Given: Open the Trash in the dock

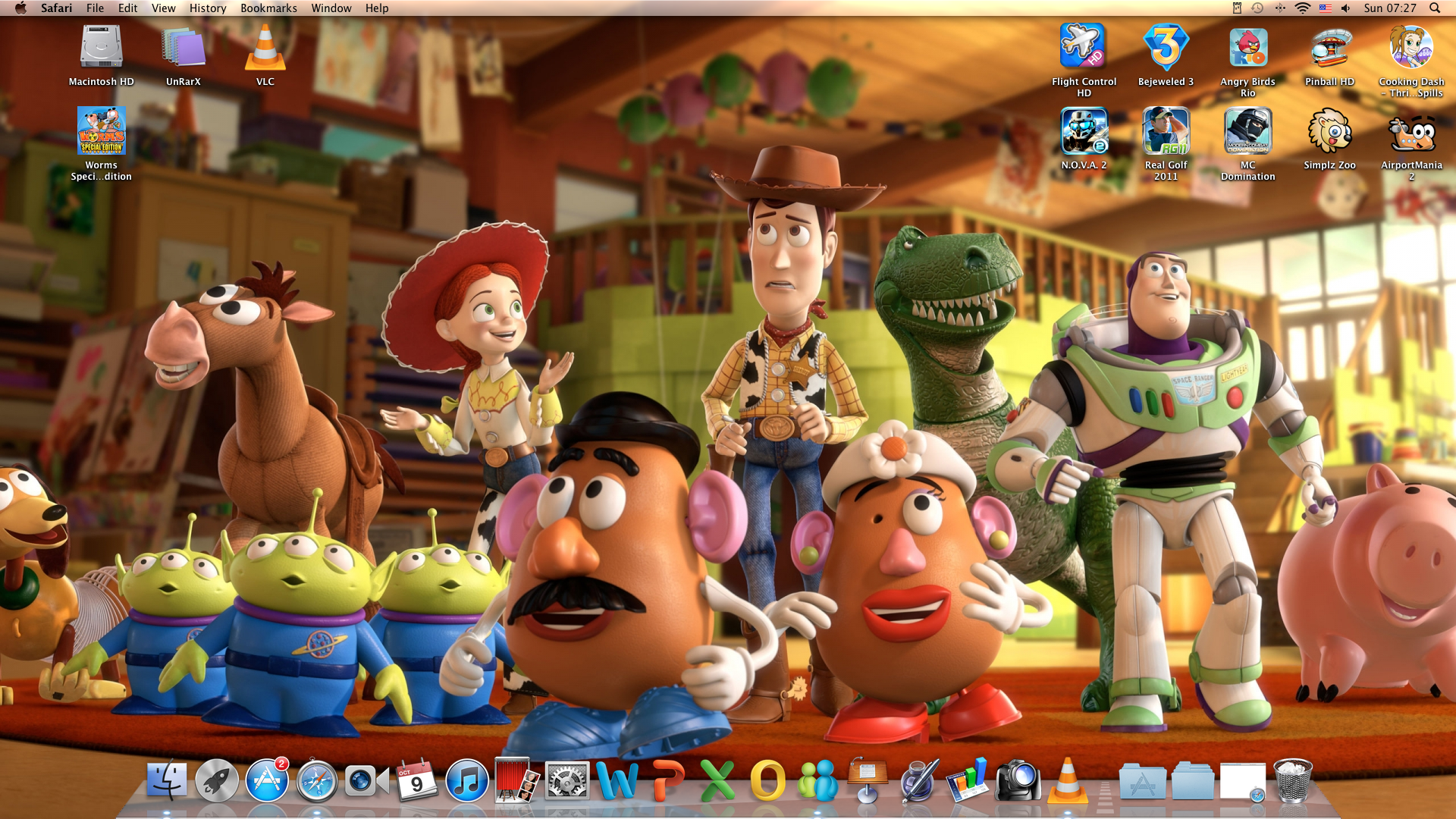Looking at the screenshot, I should point(1292,781).
